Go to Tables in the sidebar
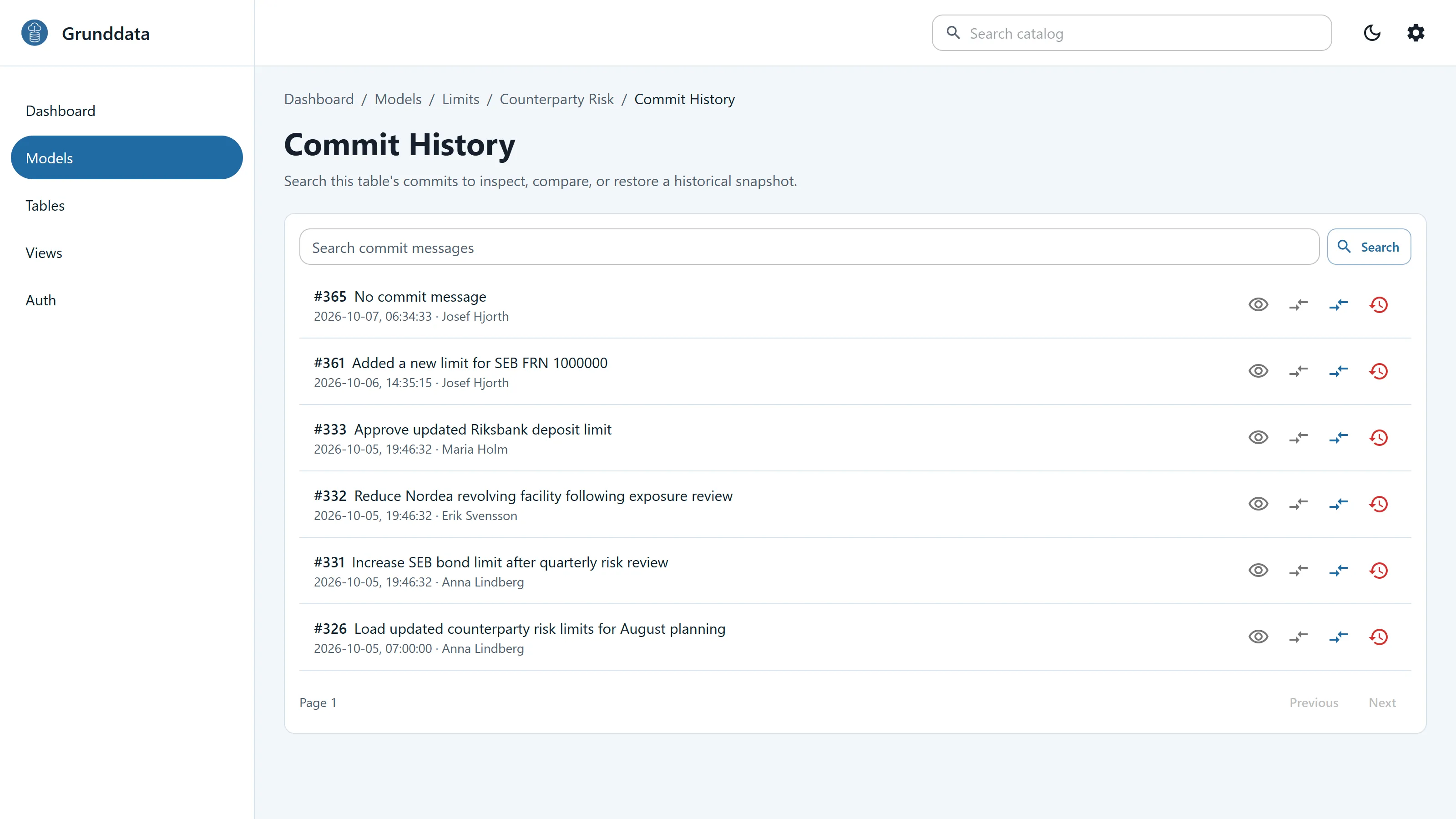Screen dimensions: 1456x819 pos(126,205)
